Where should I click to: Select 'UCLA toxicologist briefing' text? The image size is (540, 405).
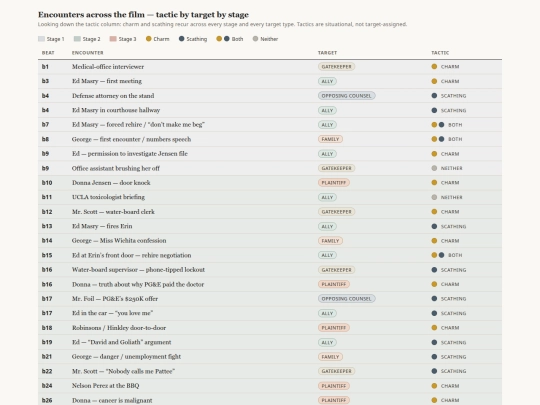[x=108, y=197]
